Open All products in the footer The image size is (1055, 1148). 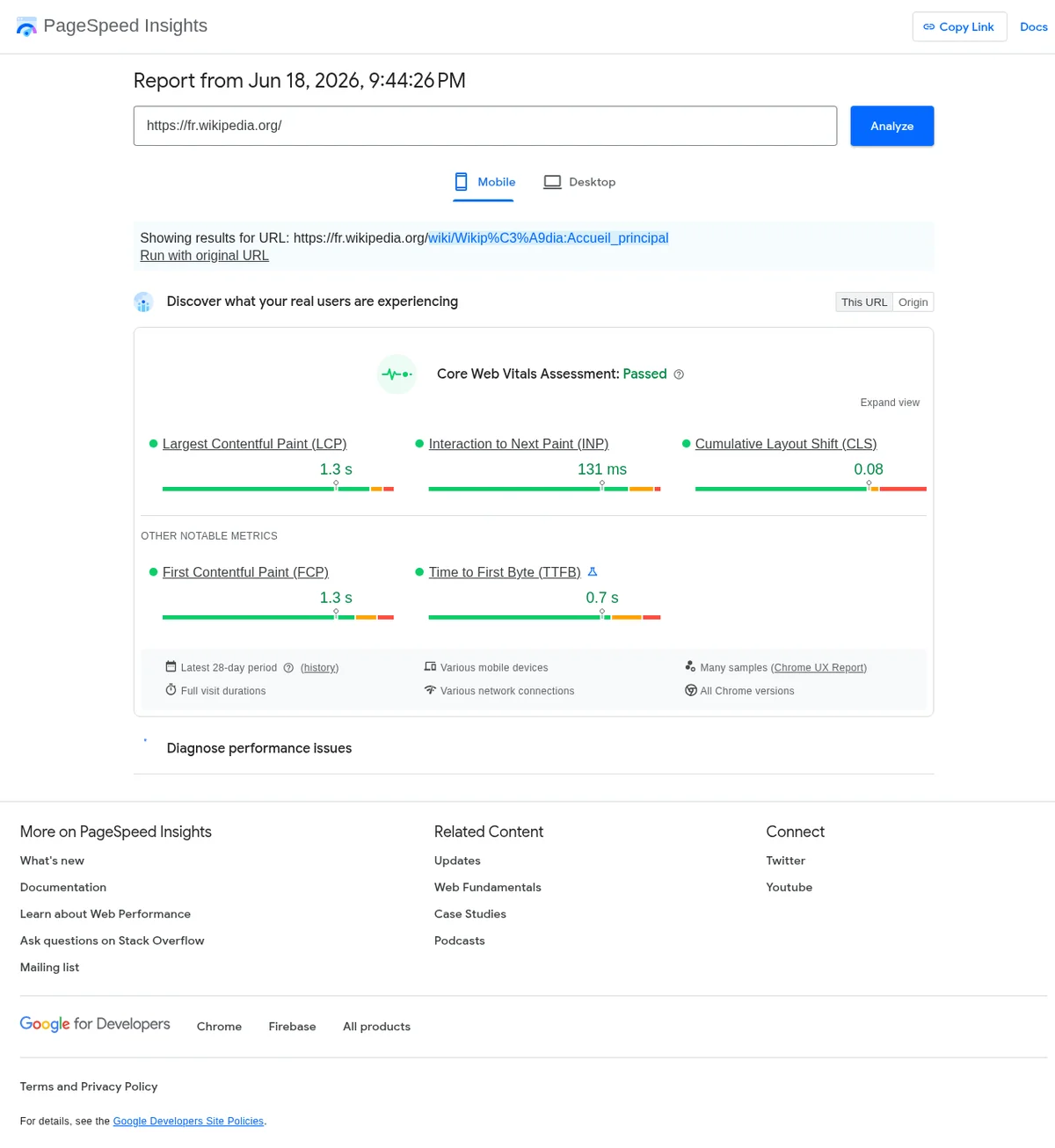(x=376, y=1027)
